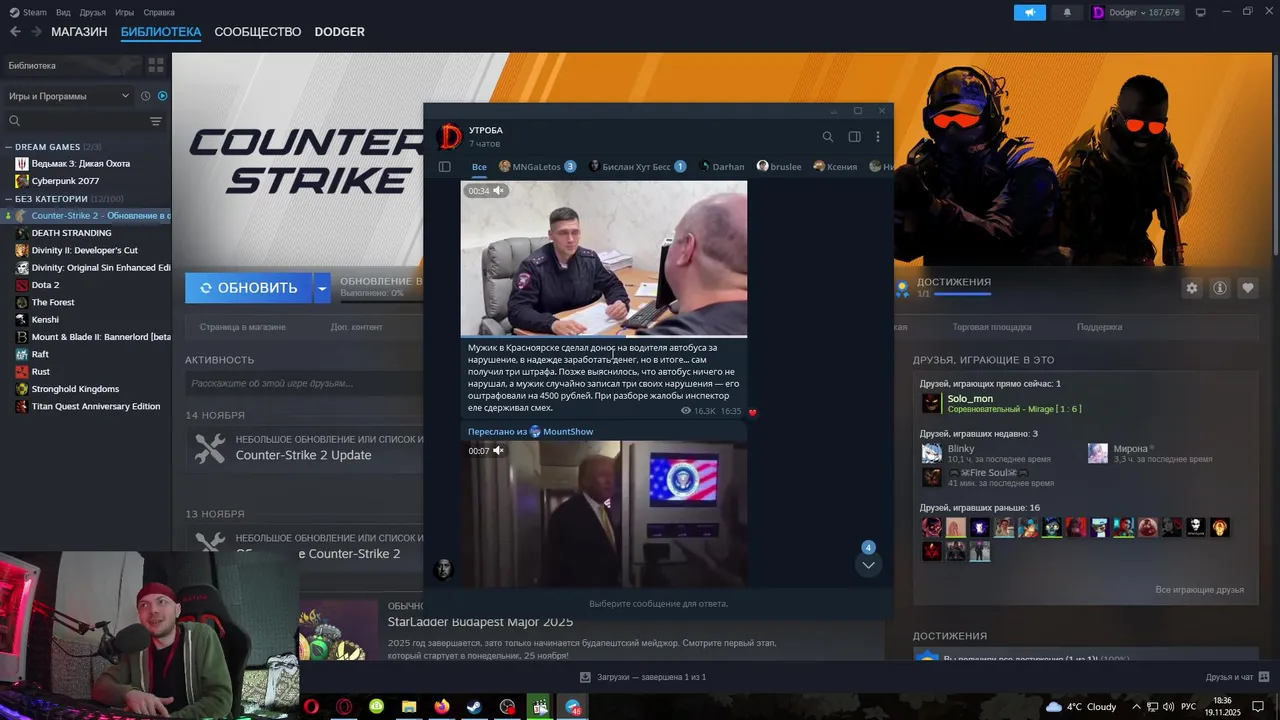Unmute the 00:07 video in Telegram
Image resolution: width=1280 pixels, height=720 pixels.
499,451
